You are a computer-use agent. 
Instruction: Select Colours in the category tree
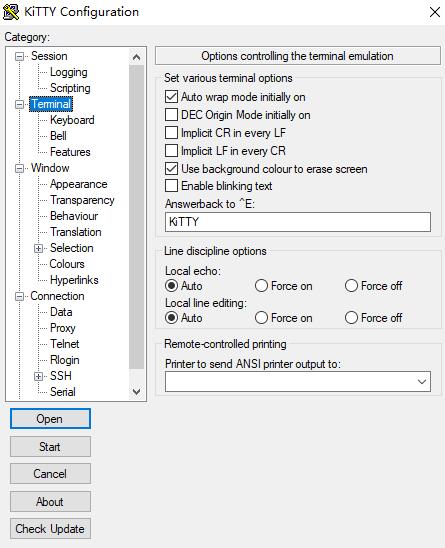tap(67, 264)
